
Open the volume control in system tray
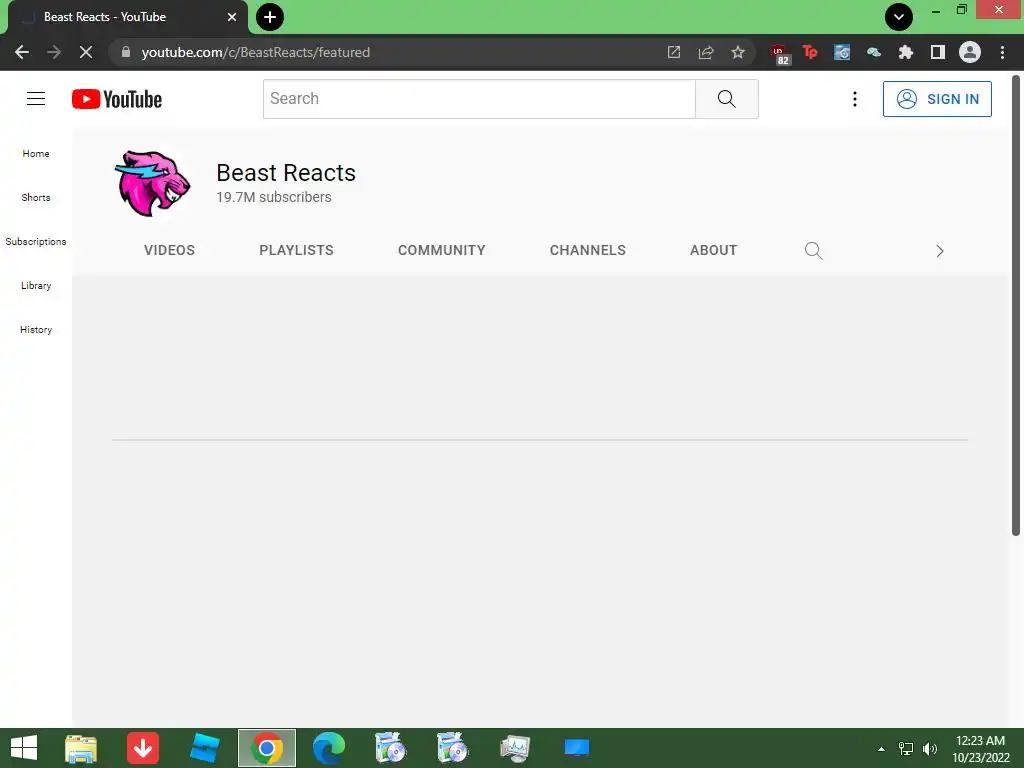(929, 749)
